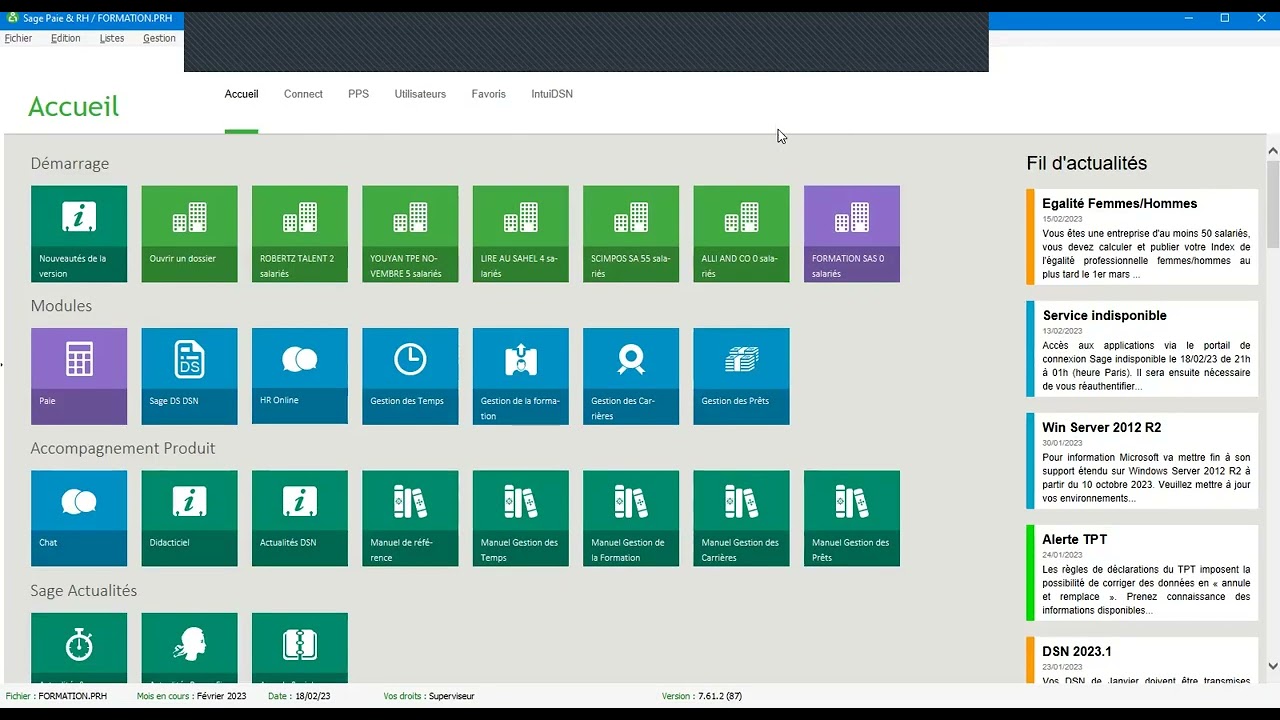Switch to the Favoris tab

(x=489, y=94)
